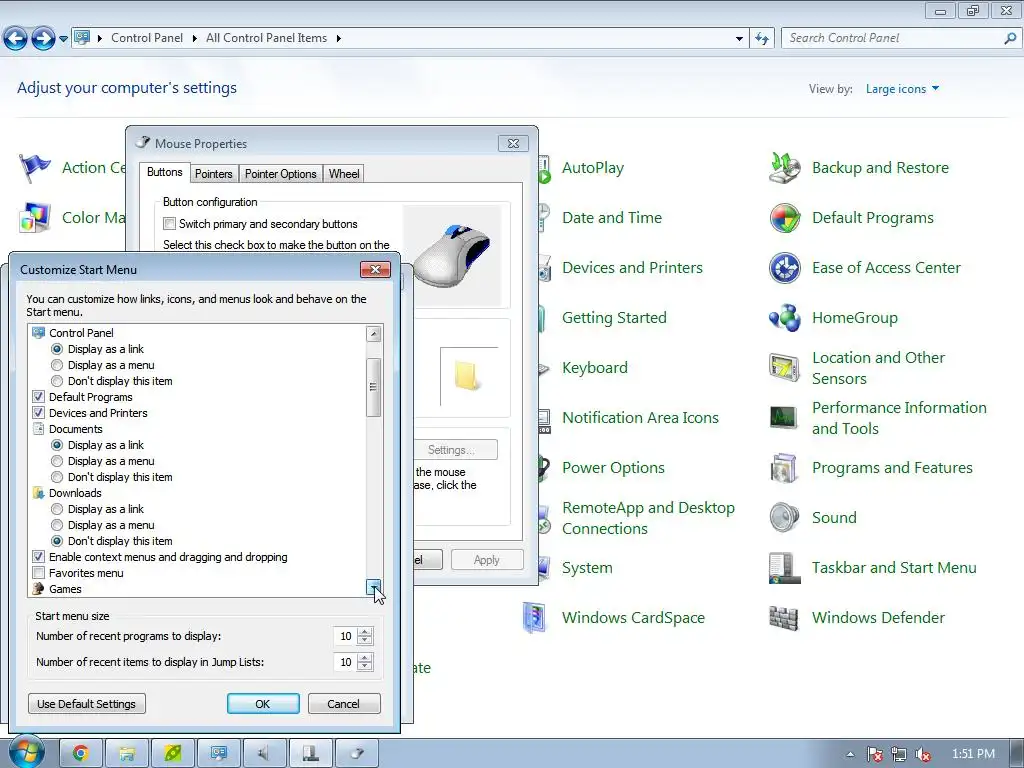Image resolution: width=1024 pixels, height=768 pixels.
Task: Open the Power Options link
Action: coord(613,468)
